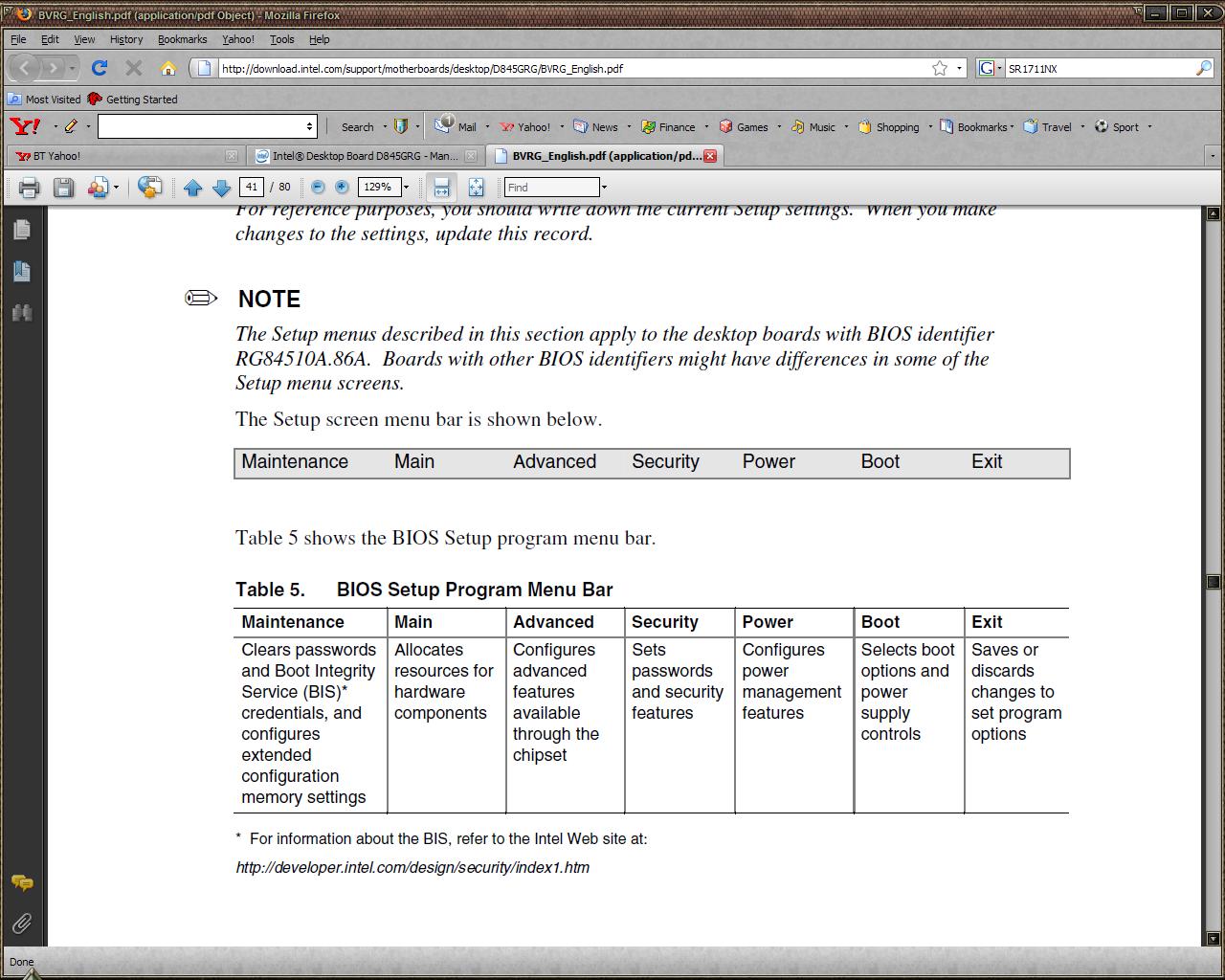Go to previous PDF page

192,188
